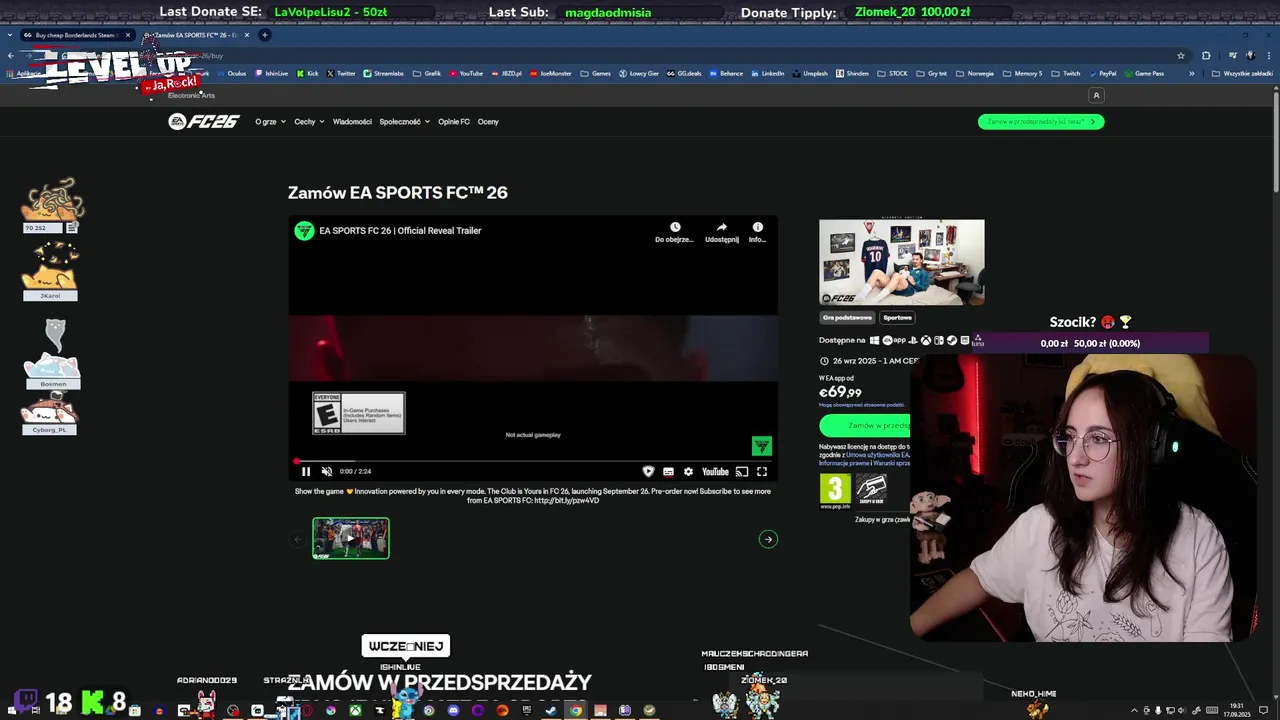Open video info in the player
Image resolution: width=1280 pixels, height=720 pixels.
[757, 232]
